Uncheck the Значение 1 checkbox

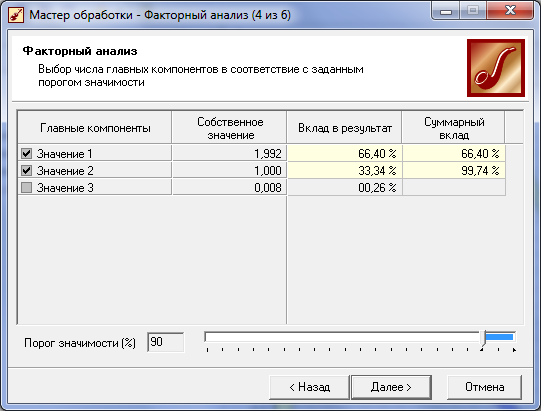(27, 154)
